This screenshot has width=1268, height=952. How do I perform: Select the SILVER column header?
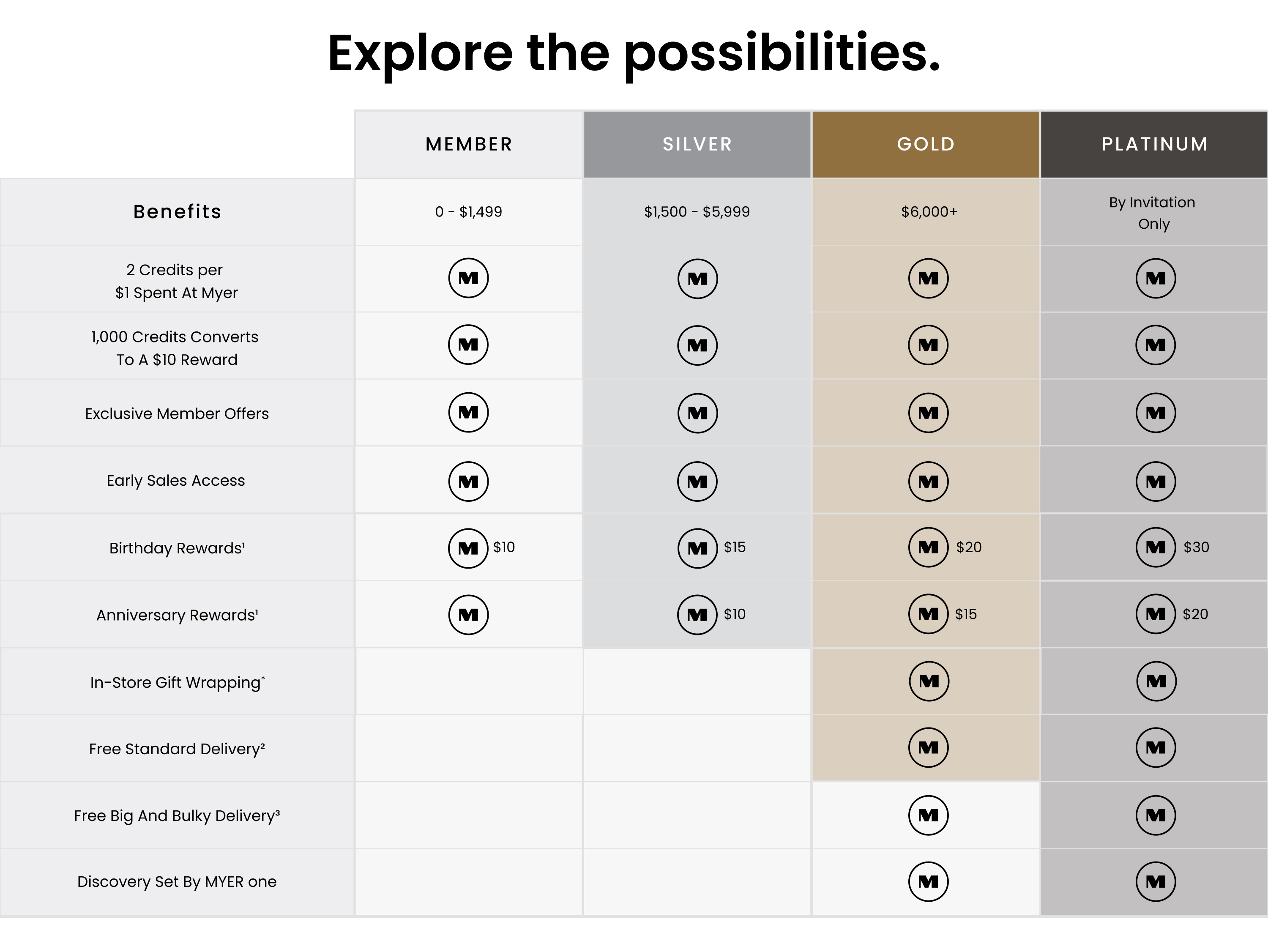click(x=697, y=144)
